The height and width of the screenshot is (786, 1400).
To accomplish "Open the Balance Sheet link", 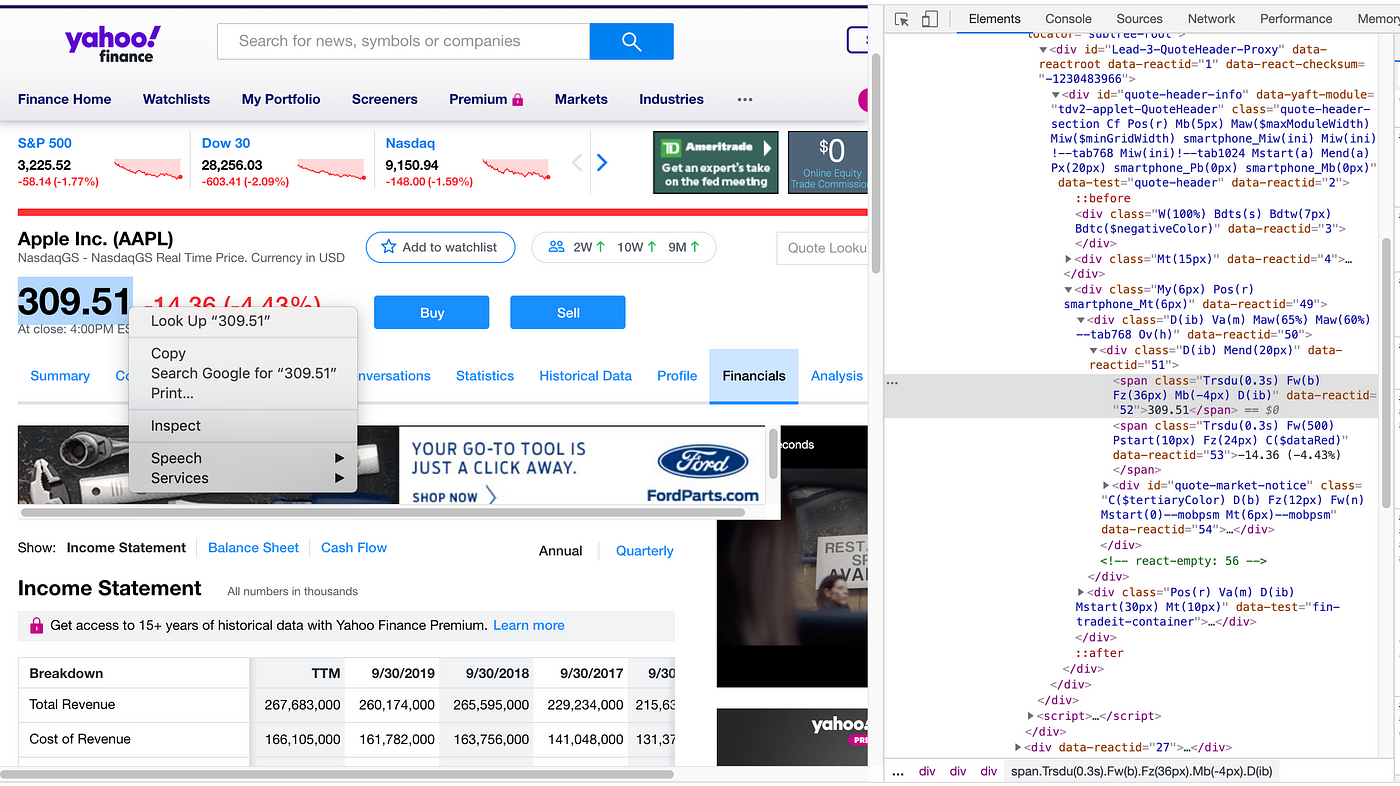I will 253,548.
